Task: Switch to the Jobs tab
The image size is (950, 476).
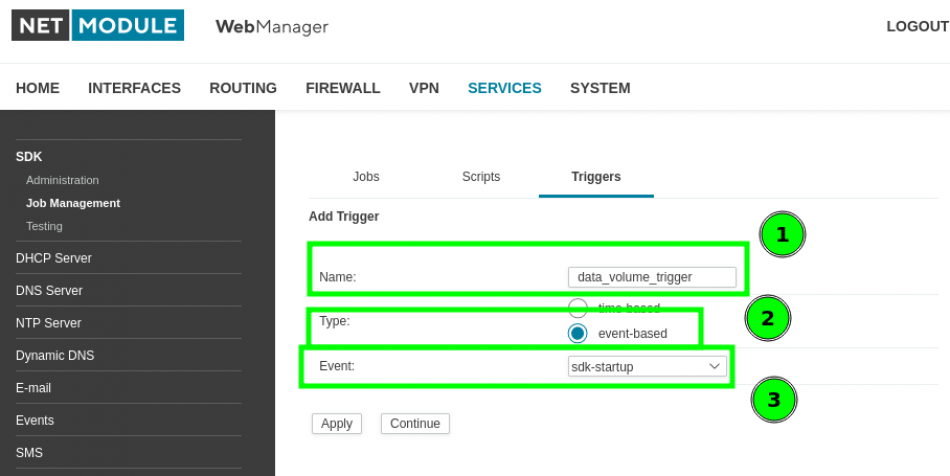Action: 366,177
